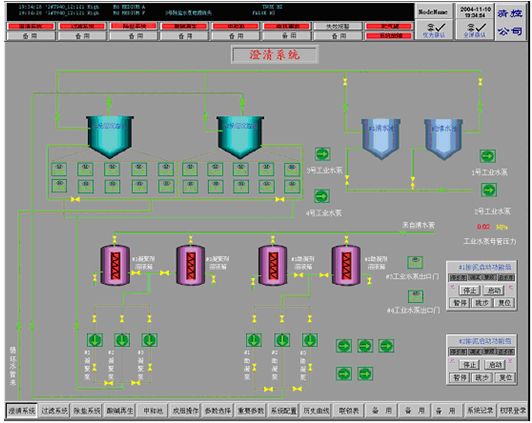This screenshot has height=423, width=532.
Task: Click the first purple coagulant dissolving tank
Action: point(115,265)
